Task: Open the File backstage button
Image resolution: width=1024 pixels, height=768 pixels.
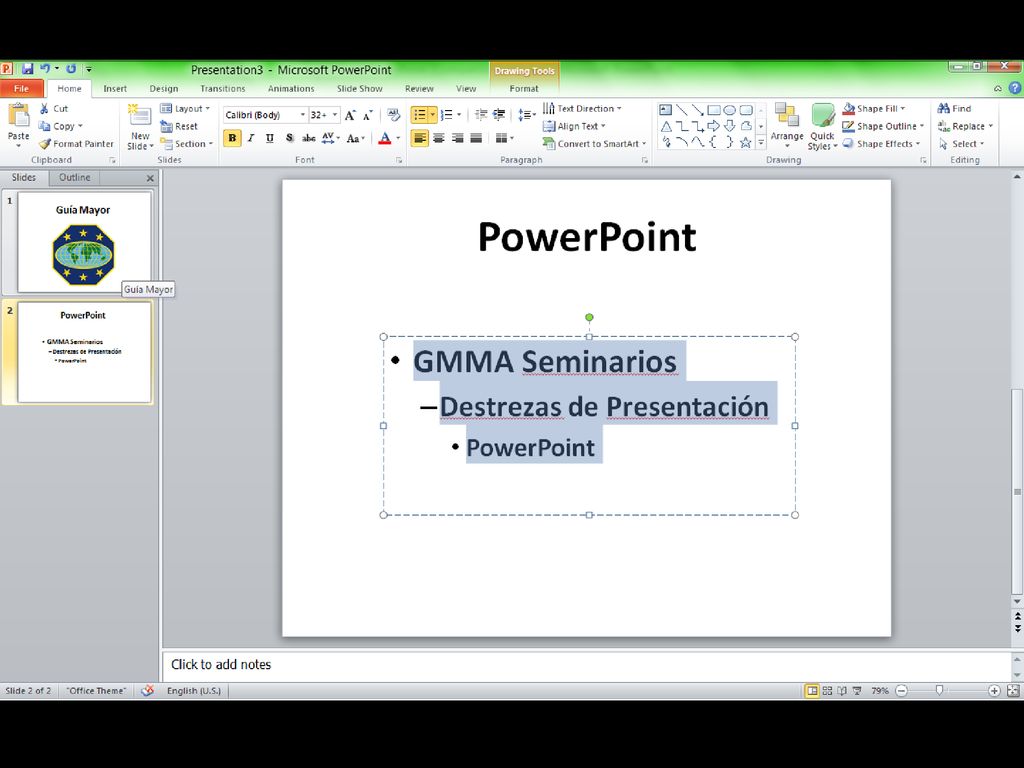Action: pos(22,88)
